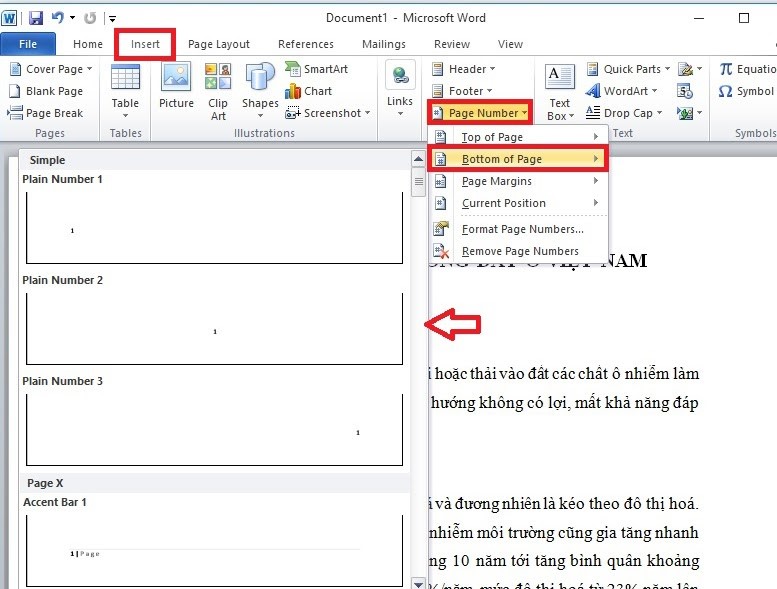Open the Clip Art pane

[218, 92]
